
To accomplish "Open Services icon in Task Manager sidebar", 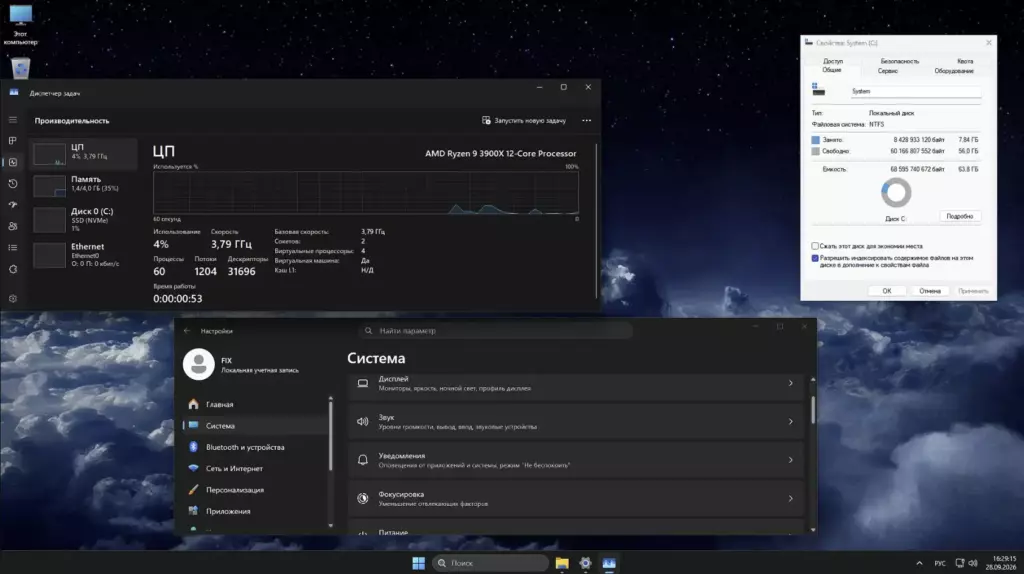I will (x=12, y=269).
